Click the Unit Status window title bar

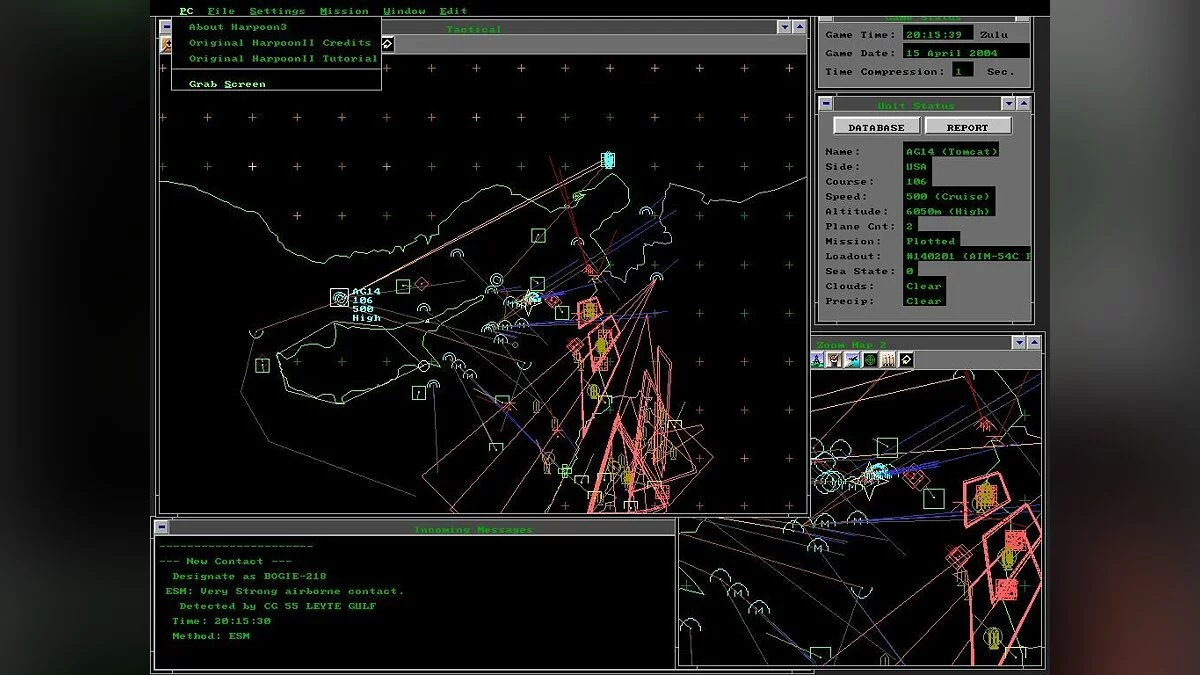[x=916, y=105]
